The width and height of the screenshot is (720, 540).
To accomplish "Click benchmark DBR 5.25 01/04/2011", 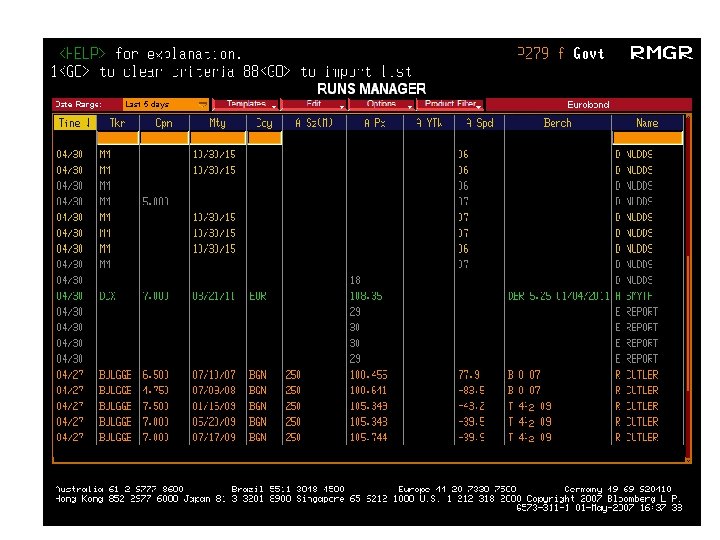I will 558,296.
